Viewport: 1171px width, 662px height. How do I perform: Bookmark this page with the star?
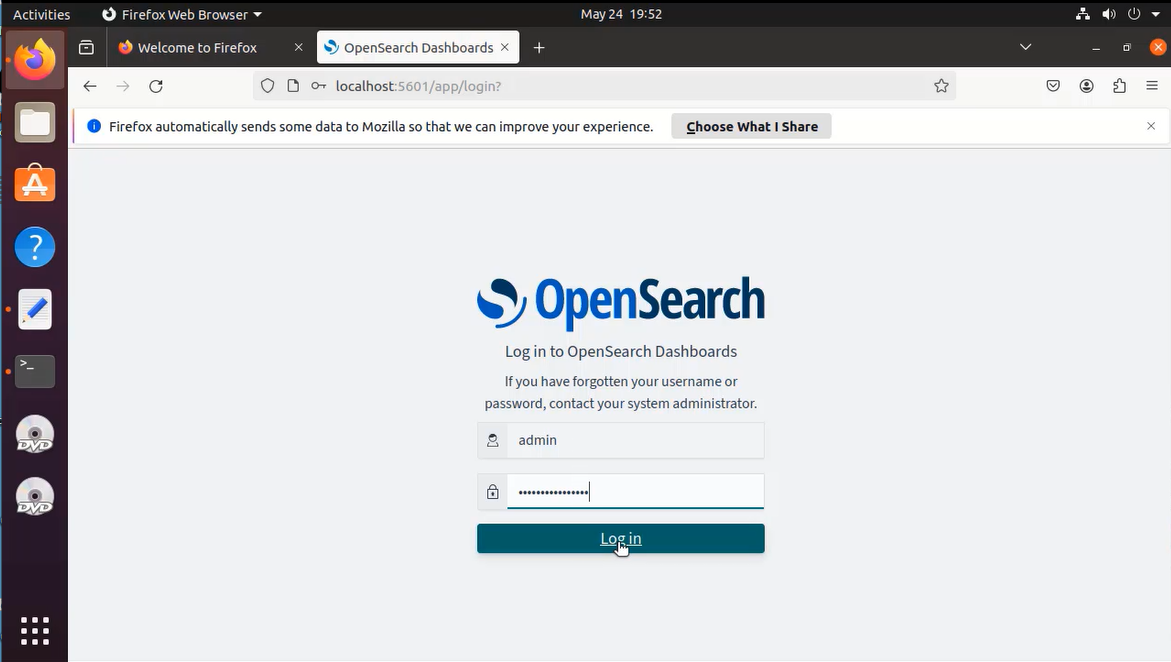(941, 86)
